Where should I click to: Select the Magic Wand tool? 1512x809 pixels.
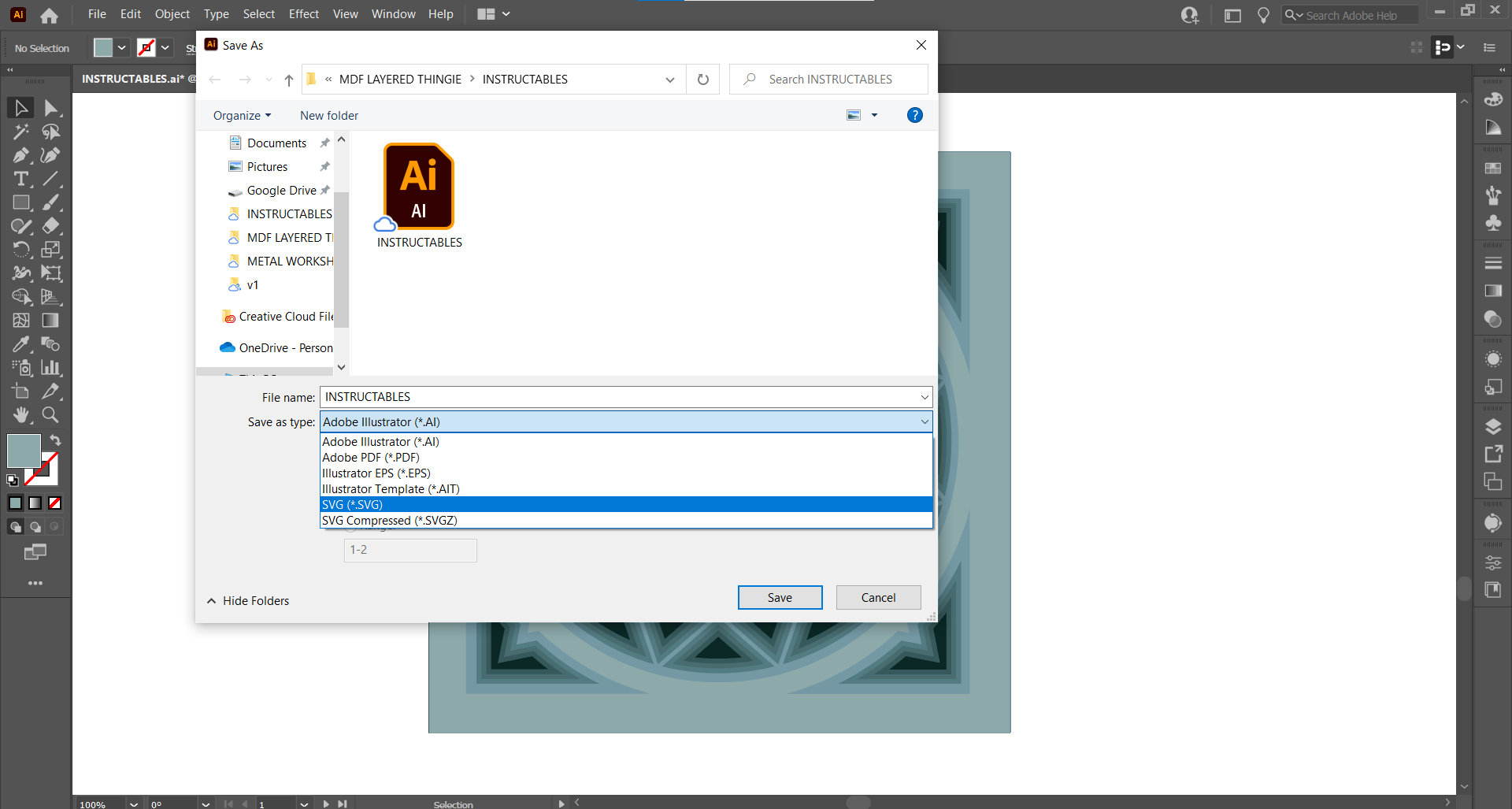(x=21, y=132)
